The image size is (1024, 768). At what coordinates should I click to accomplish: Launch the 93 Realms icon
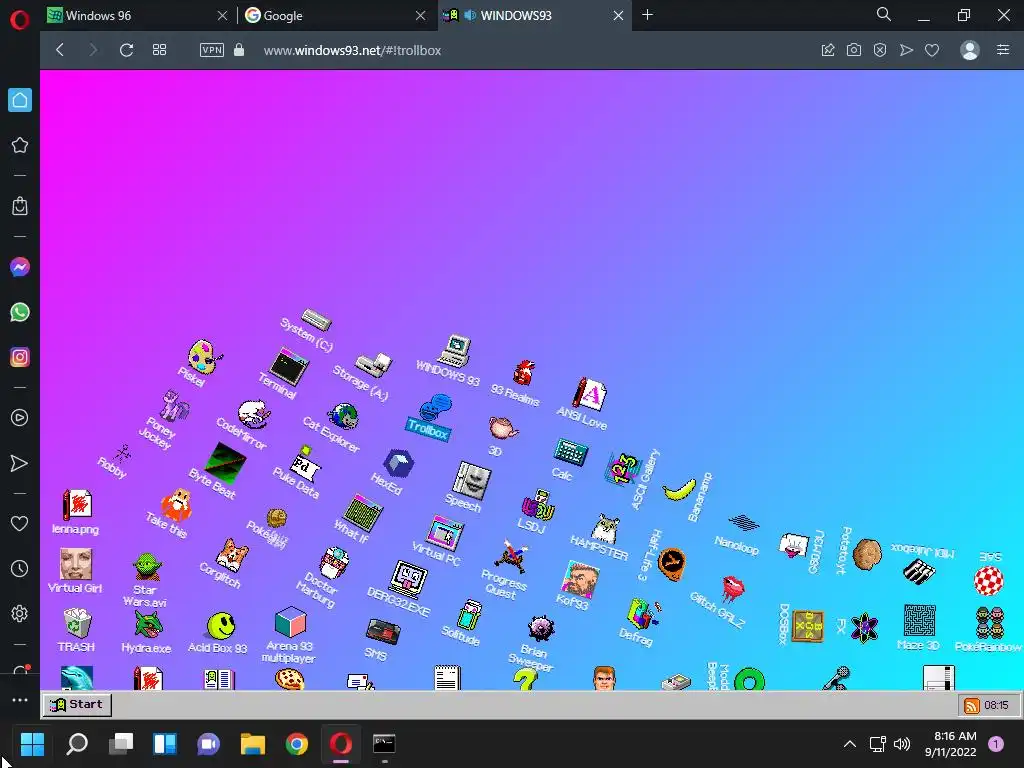[x=523, y=372]
